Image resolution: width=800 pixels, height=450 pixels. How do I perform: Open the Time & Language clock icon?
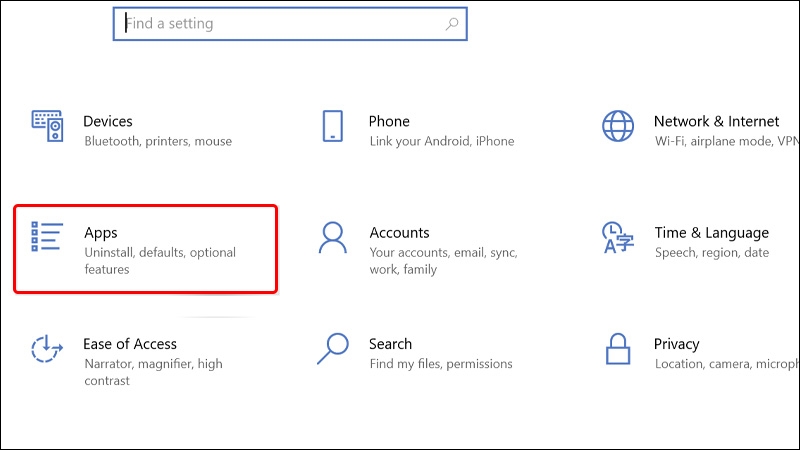(x=618, y=237)
